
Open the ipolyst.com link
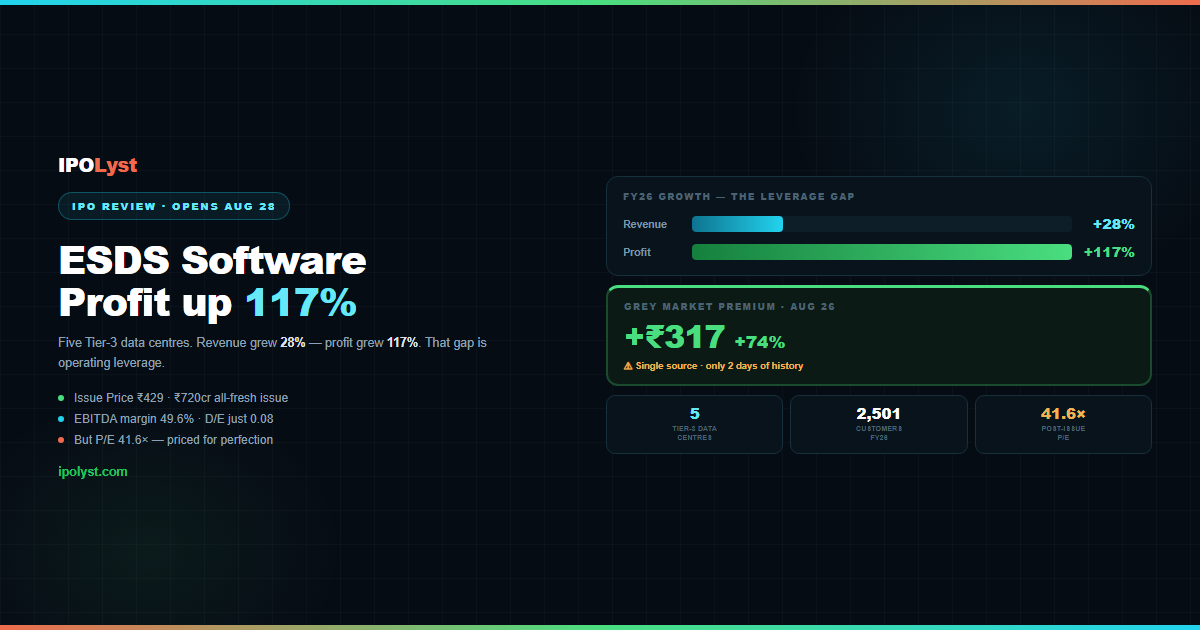coord(93,471)
